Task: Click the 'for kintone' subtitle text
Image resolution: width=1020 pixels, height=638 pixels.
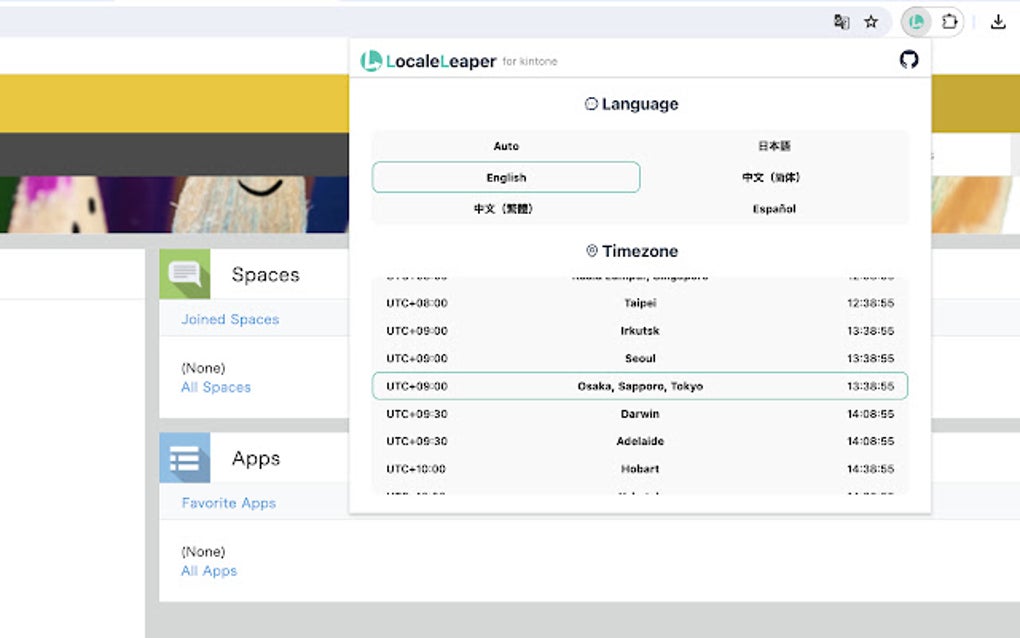Action: point(530,61)
